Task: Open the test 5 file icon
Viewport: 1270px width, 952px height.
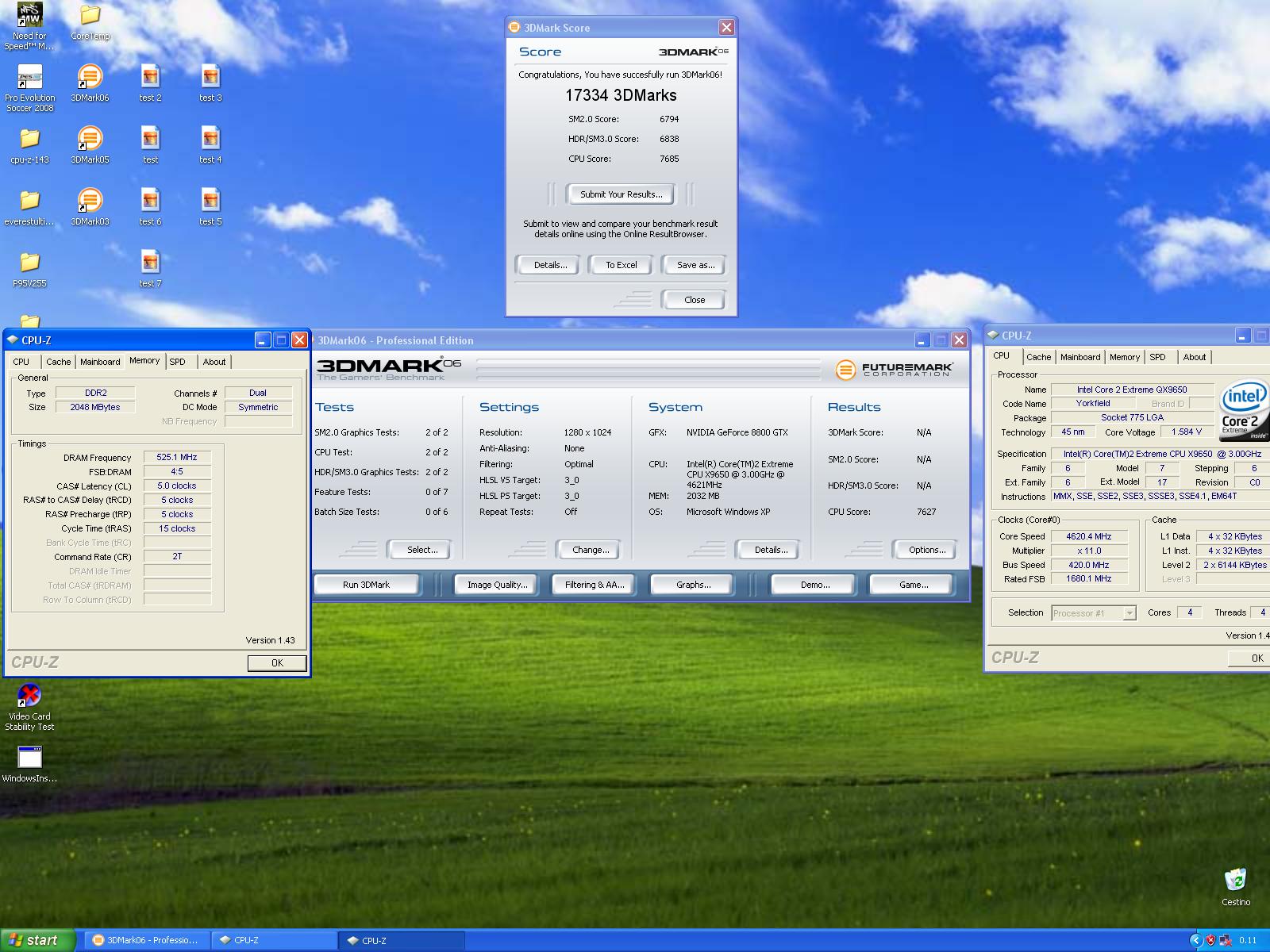Action: 210,206
